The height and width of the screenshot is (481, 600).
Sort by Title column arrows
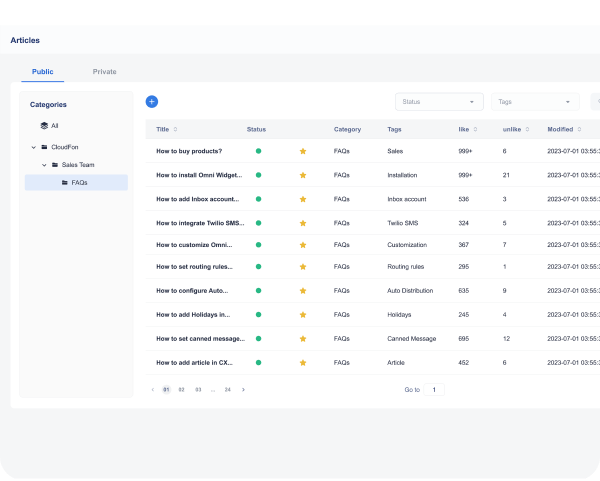point(176,130)
